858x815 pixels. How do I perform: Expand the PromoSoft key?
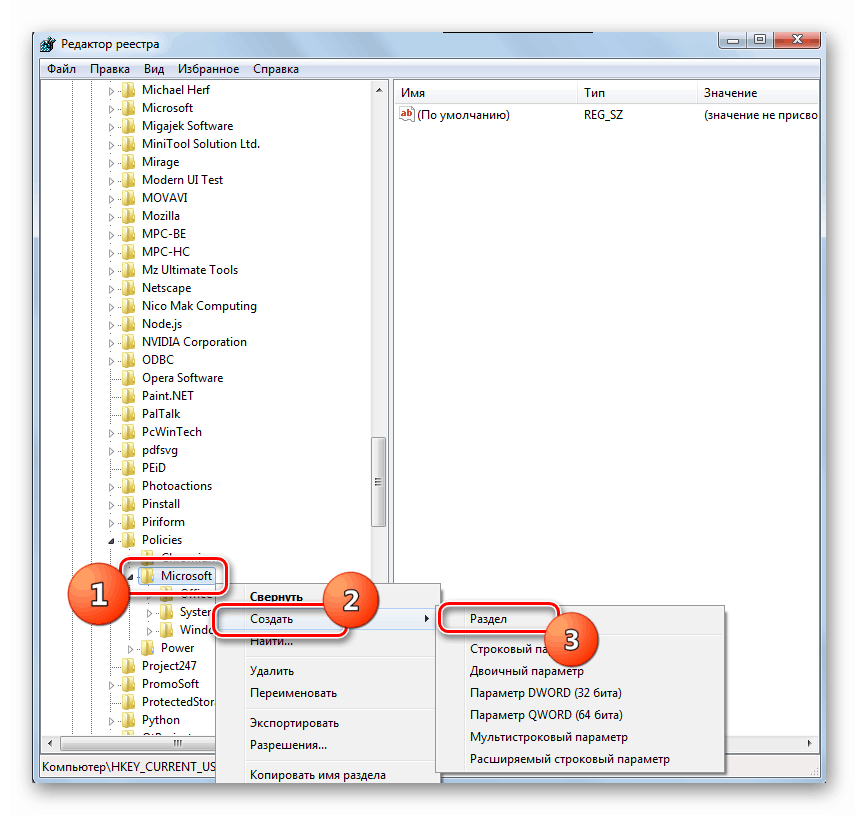tap(112, 685)
